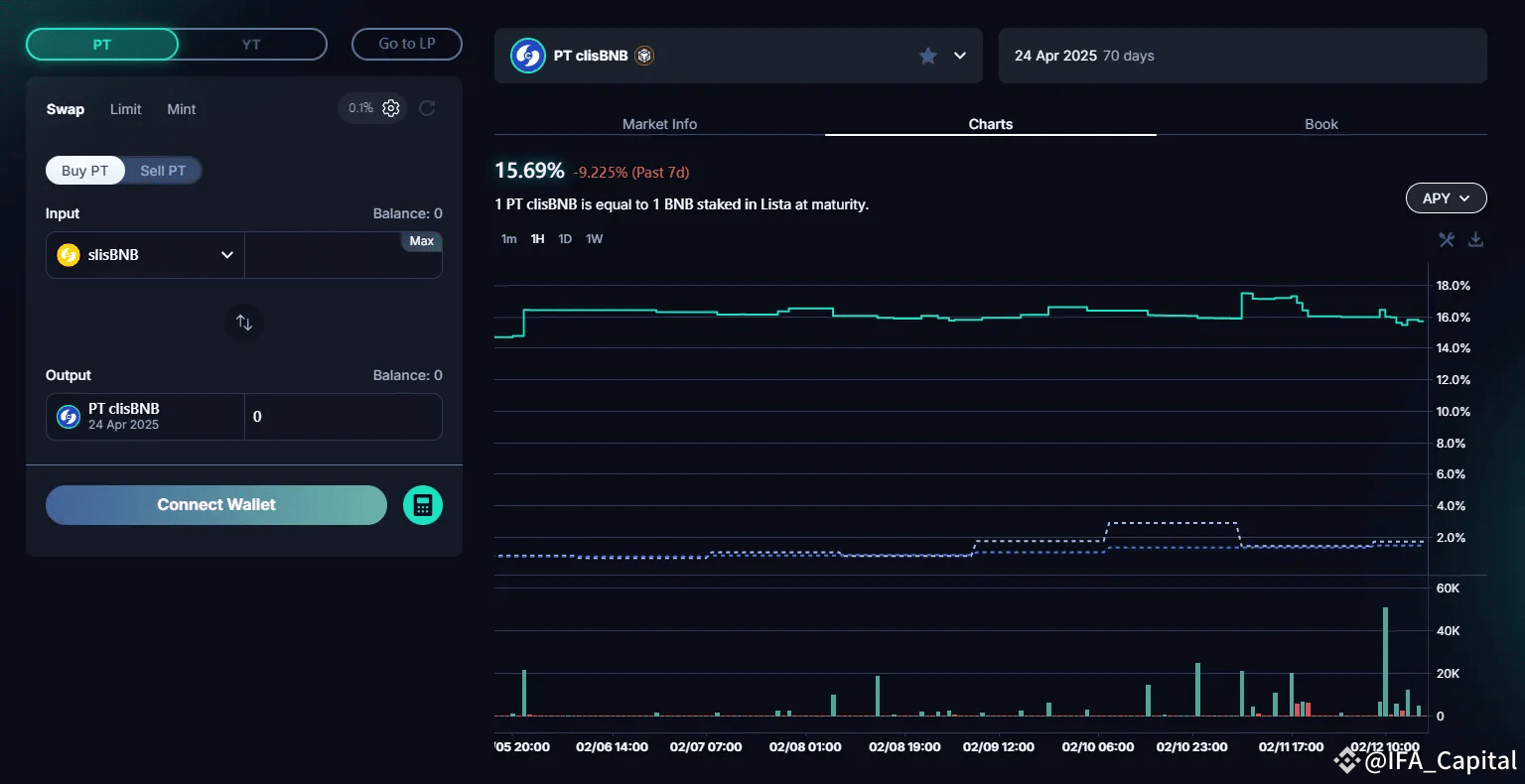Select the Sell PT toggle

click(x=163, y=171)
